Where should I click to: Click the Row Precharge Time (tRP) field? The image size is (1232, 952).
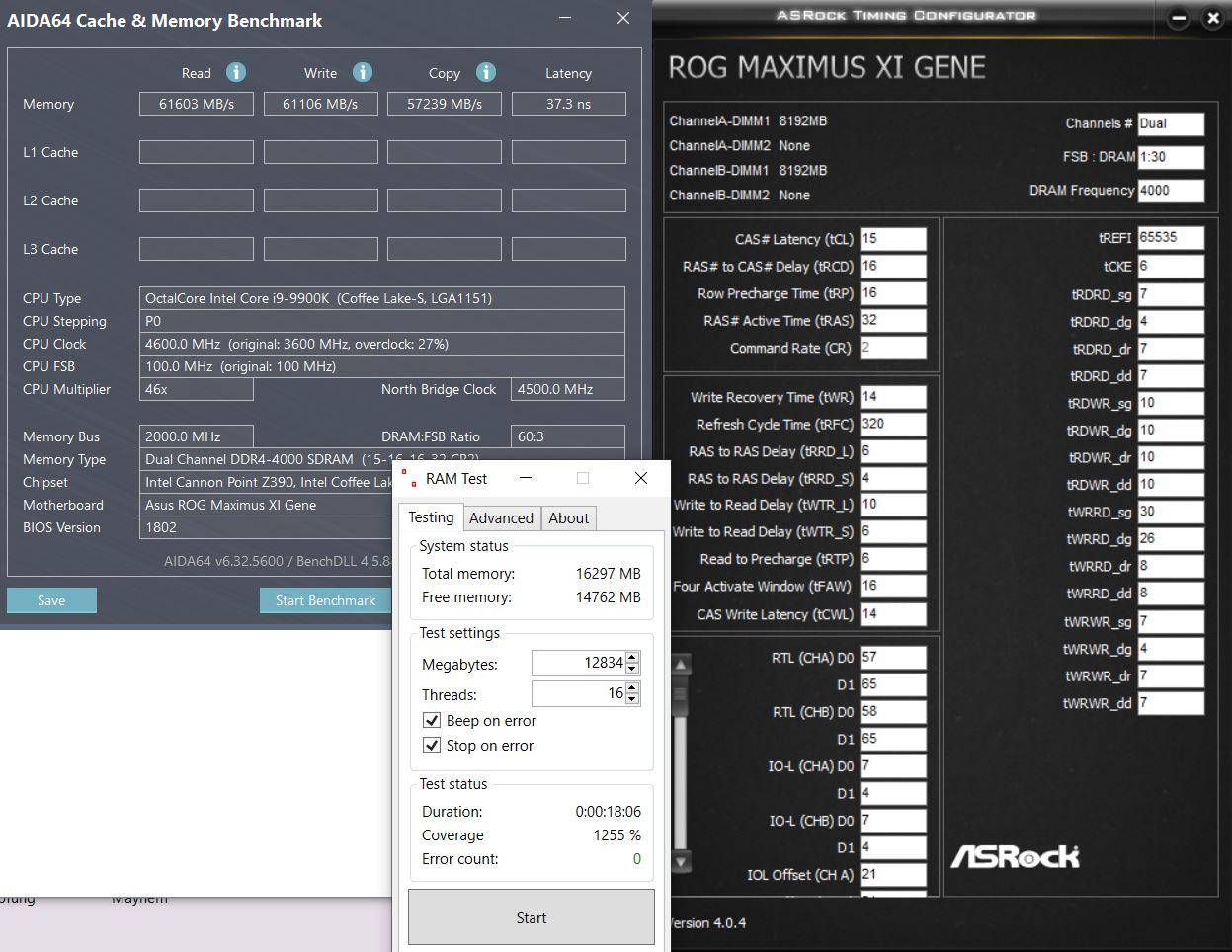pos(893,293)
